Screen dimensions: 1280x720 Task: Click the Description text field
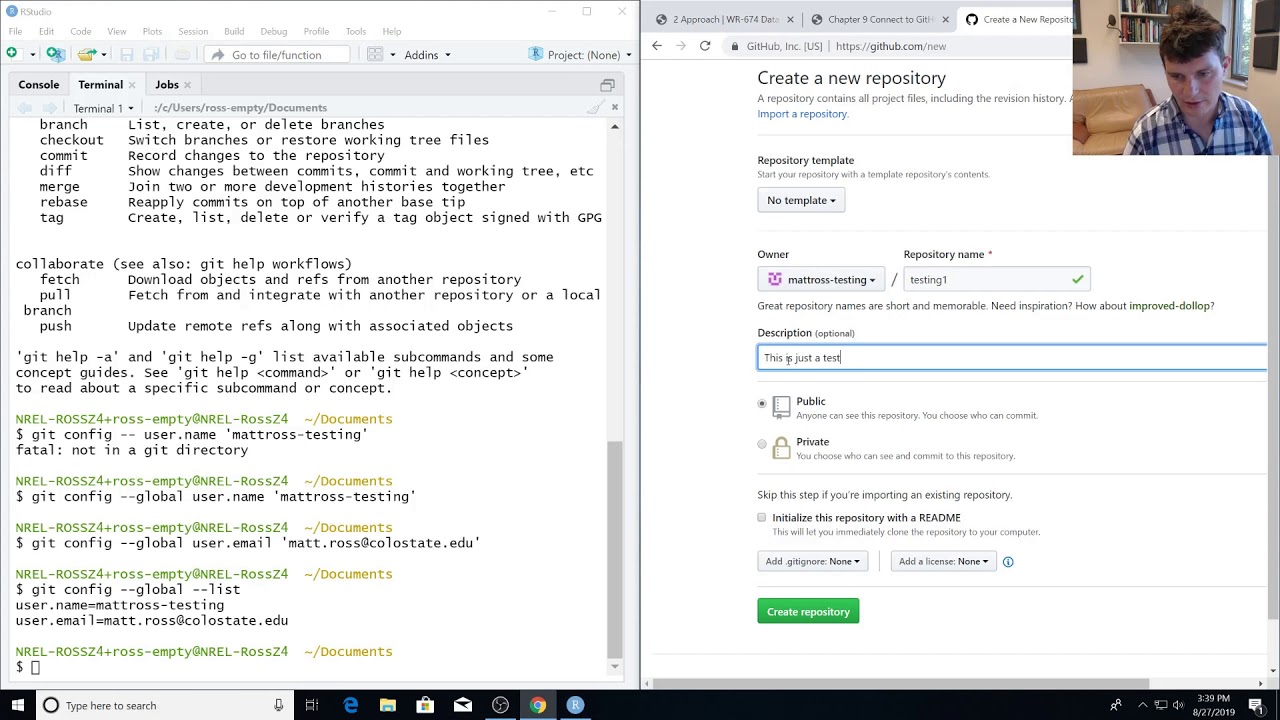(1012, 358)
